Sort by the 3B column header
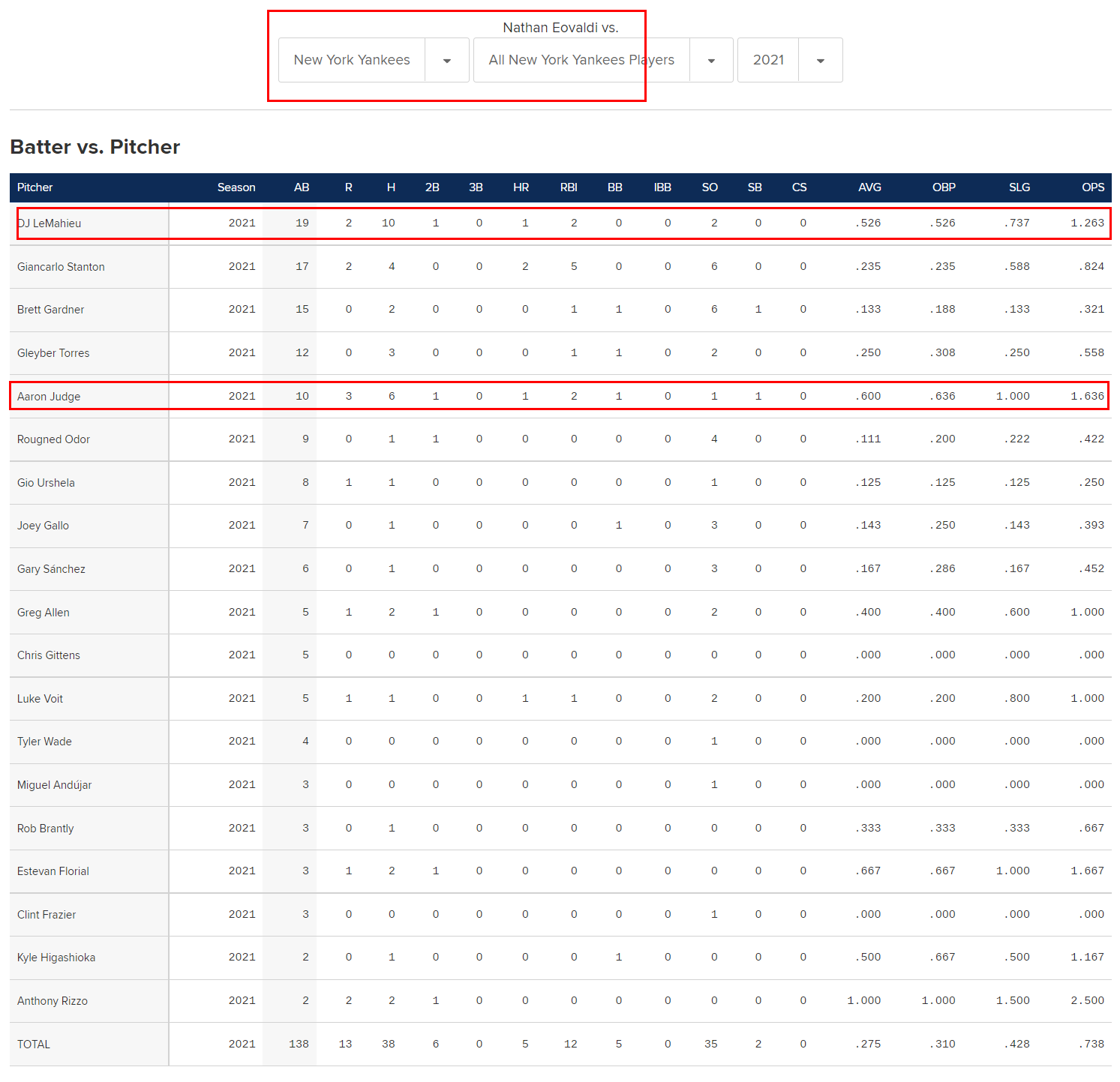Image resolution: width=1120 pixels, height=1082 pixels. (476, 187)
